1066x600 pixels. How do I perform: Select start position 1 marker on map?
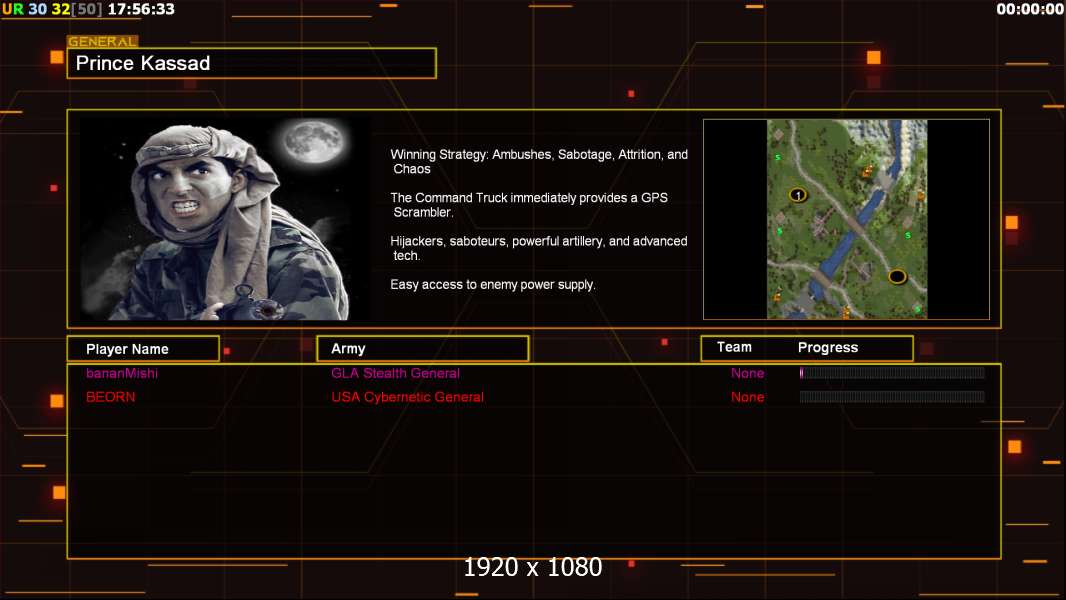[797, 195]
